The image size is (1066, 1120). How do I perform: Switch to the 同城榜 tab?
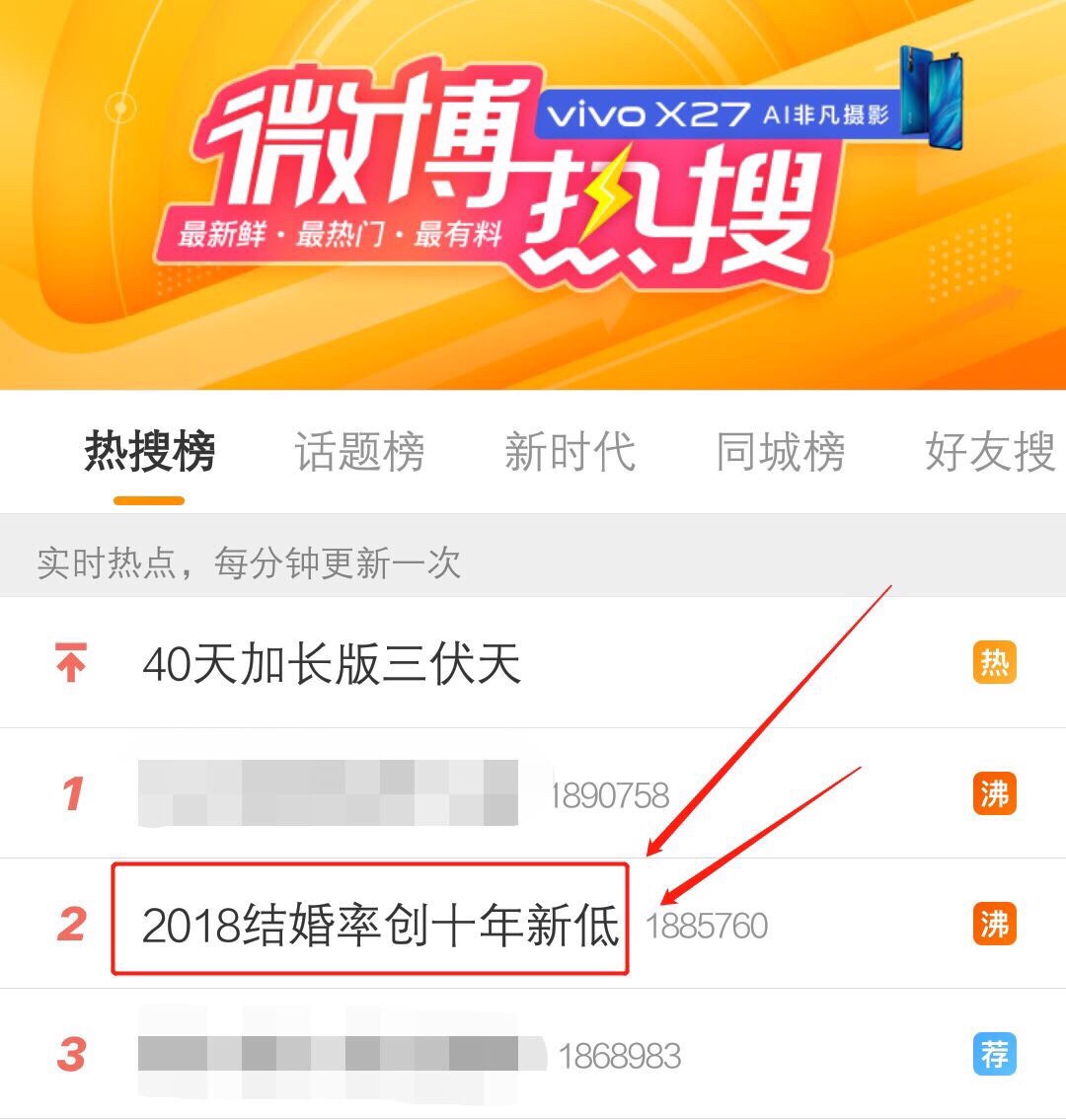[x=780, y=451]
